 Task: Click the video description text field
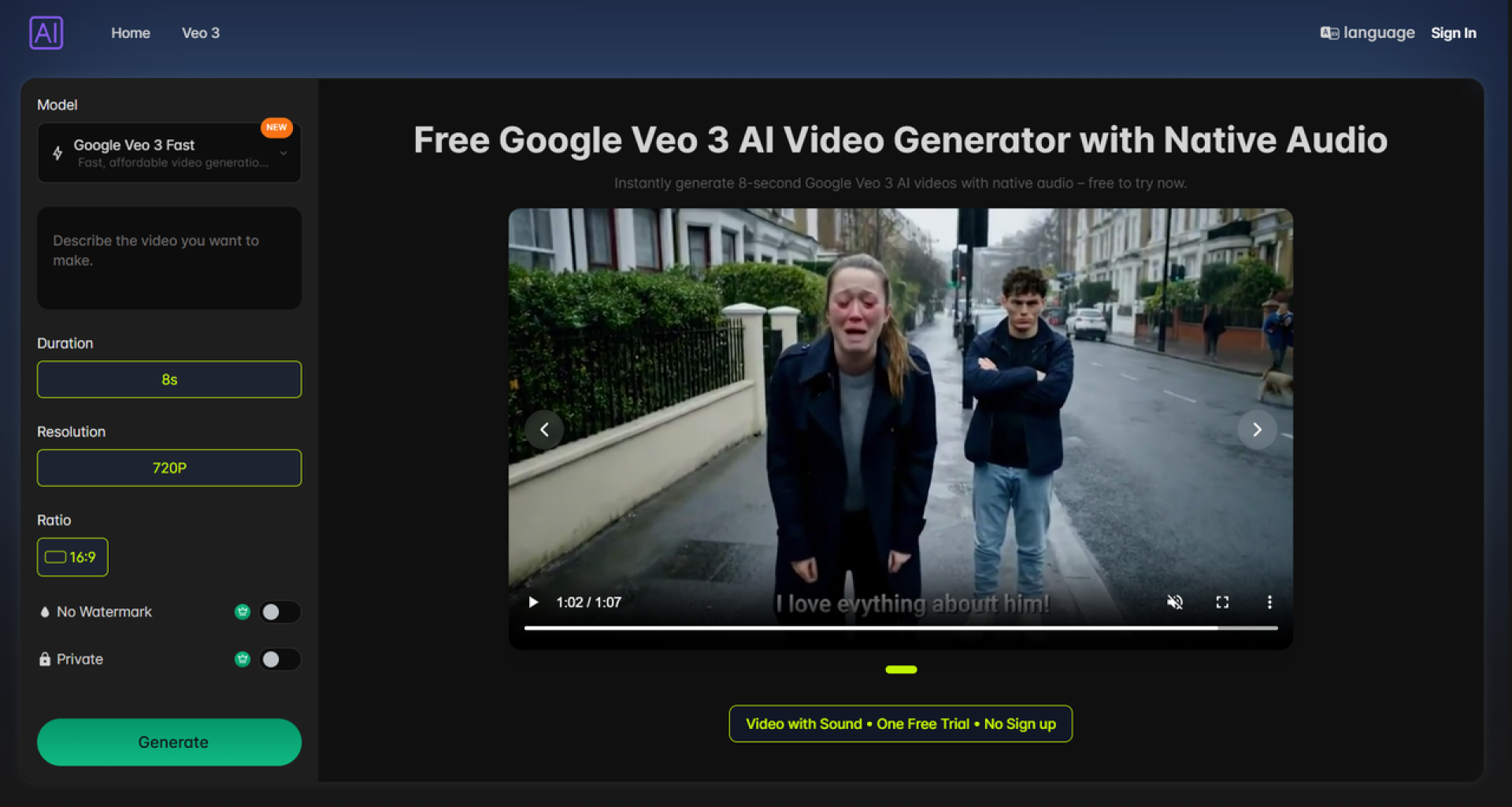point(169,258)
